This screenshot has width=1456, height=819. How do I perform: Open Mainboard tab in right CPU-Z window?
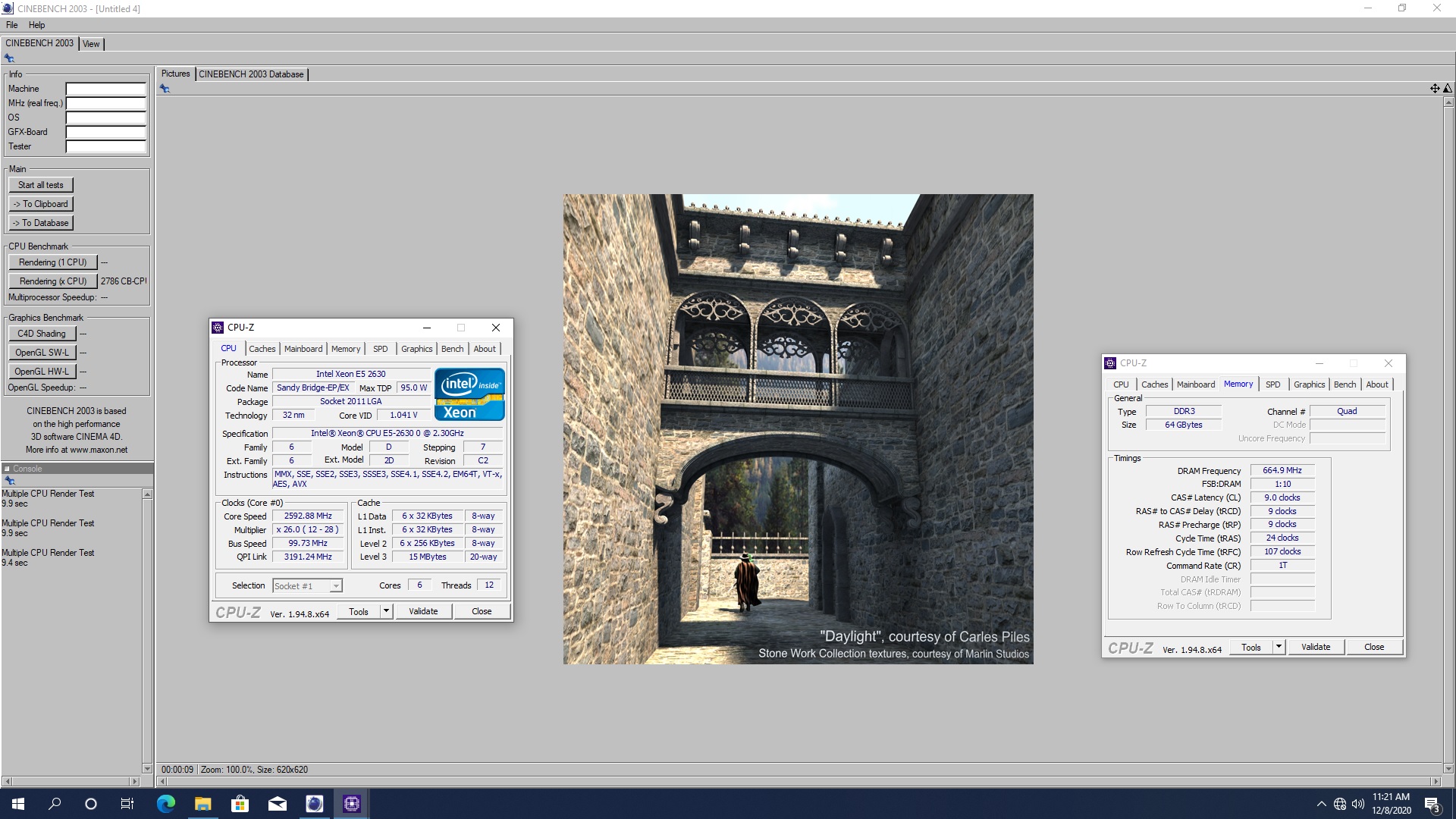[x=1196, y=384]
